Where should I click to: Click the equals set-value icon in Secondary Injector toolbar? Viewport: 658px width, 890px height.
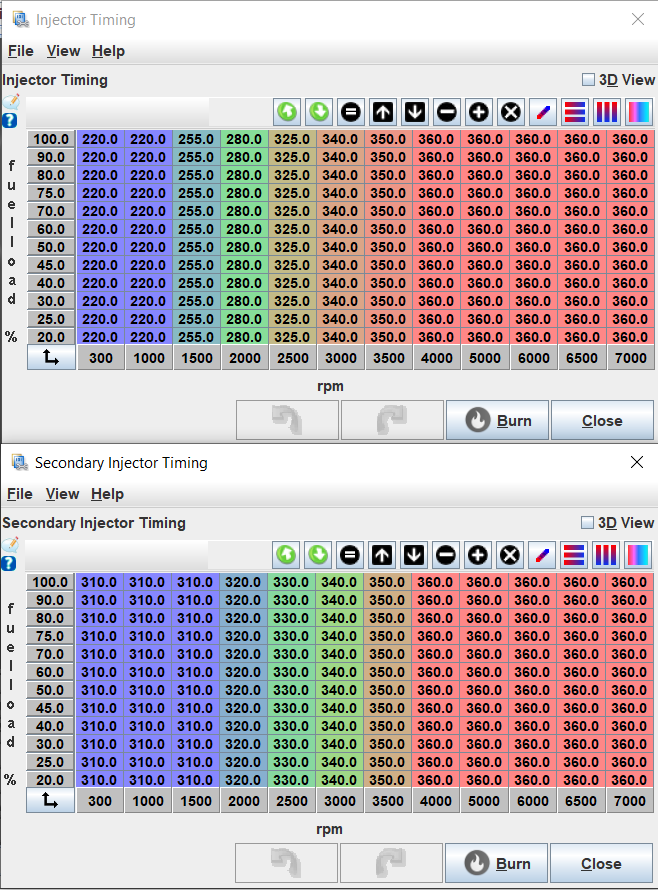(x=350, y=554)
